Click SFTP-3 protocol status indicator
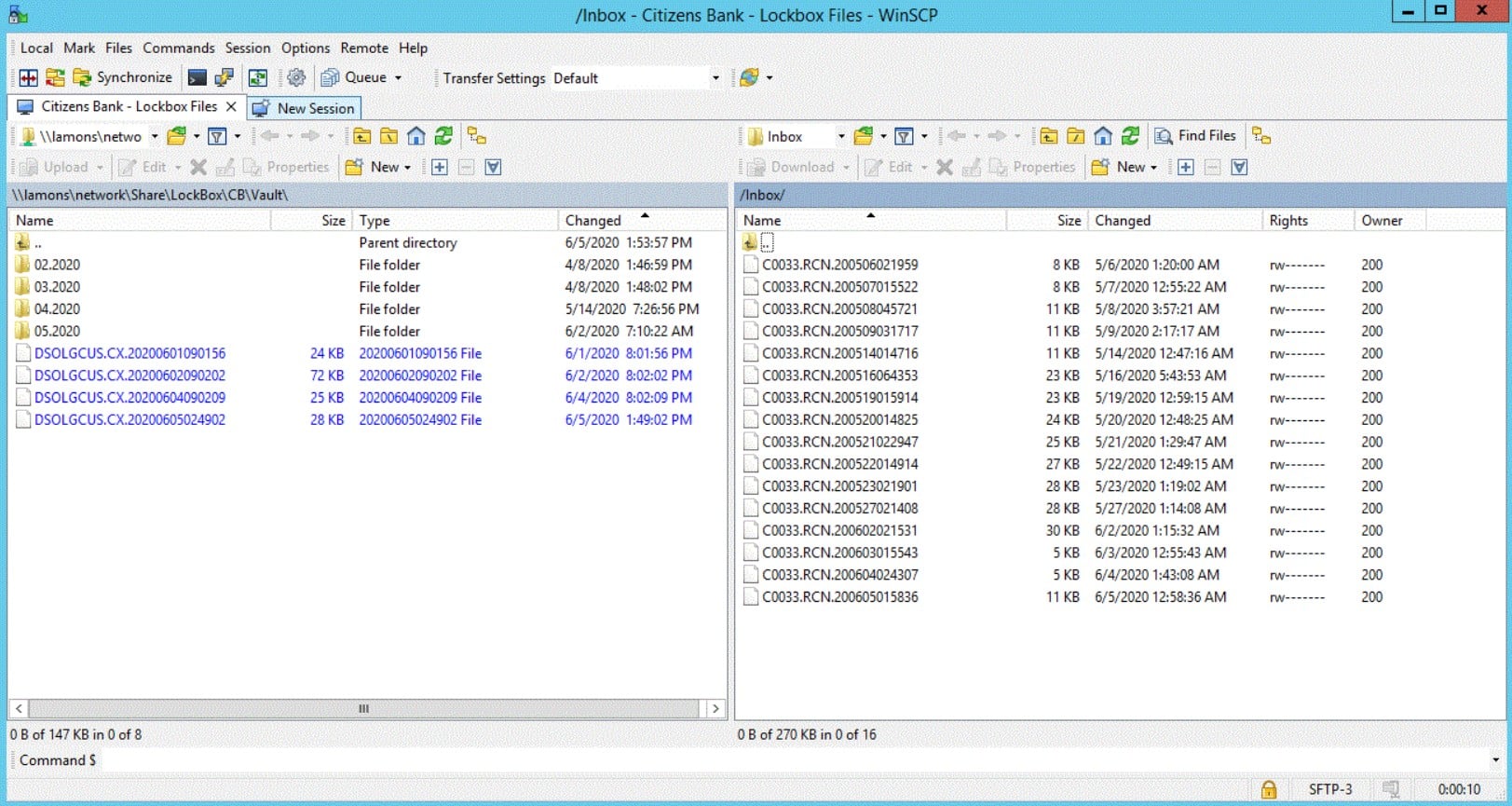 pyautogui.click(x=1330, y=789)
